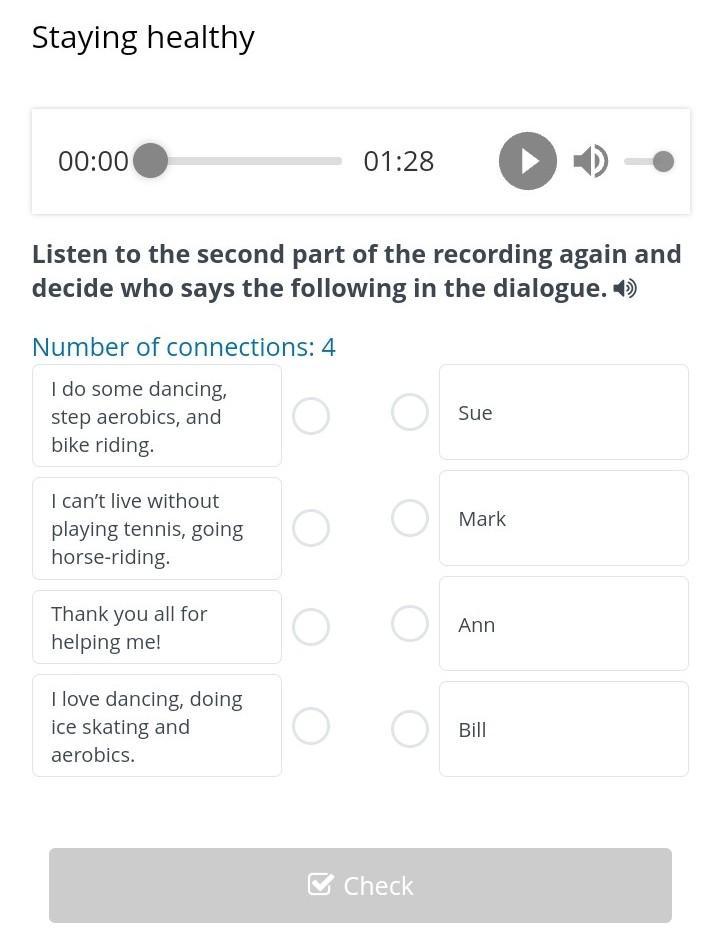Adjust the volume slider knob
Image resolution: width=720 pixels, height=949 pixels.
click(663, 162)
